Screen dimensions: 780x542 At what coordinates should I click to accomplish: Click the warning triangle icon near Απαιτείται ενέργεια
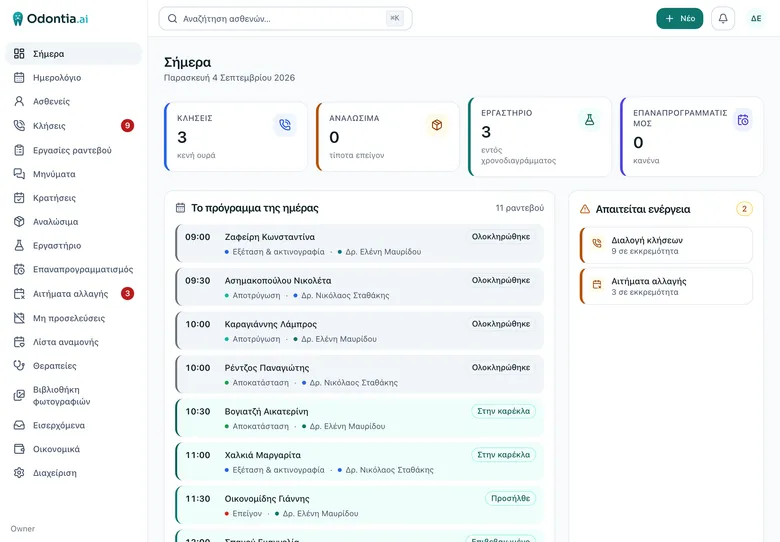click(585, 209)
